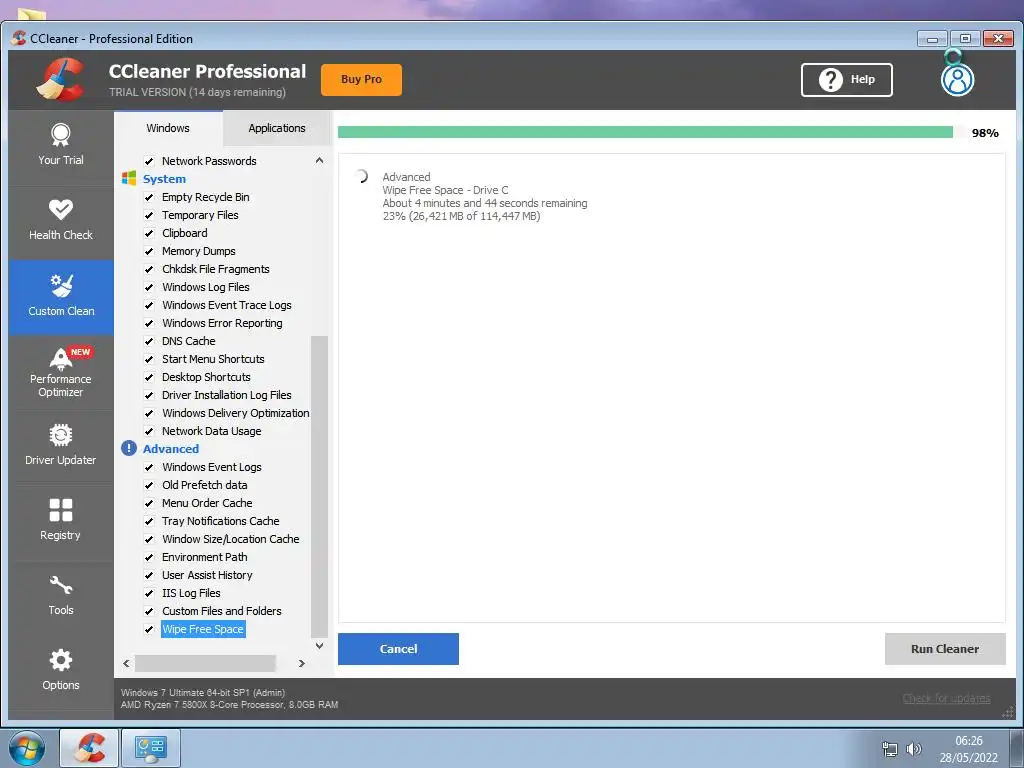Viewport: 1024px width, 768px height.
Task: Click the list scroll down arrow
Action: 319,646
